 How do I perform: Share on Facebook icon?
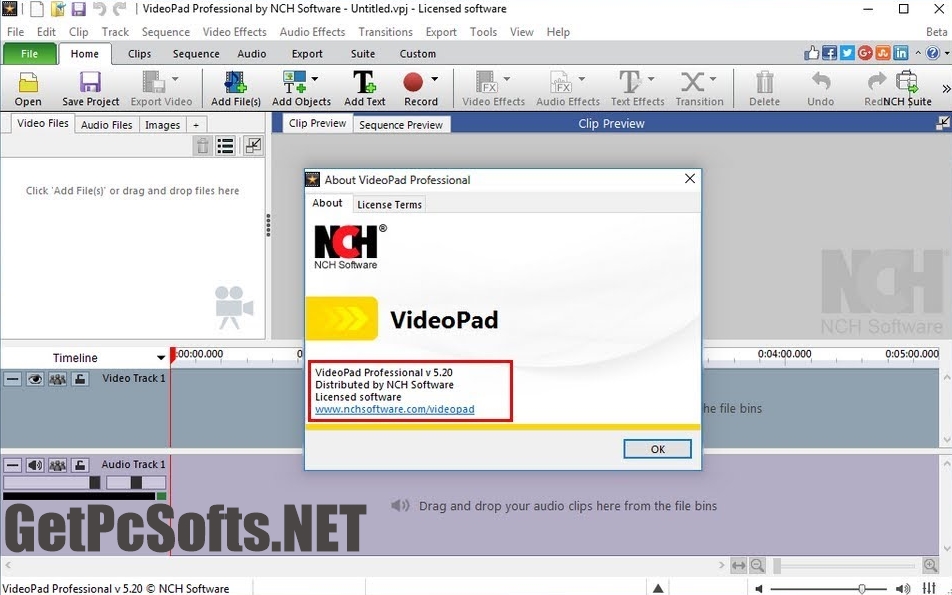click(x=829, y=53)
